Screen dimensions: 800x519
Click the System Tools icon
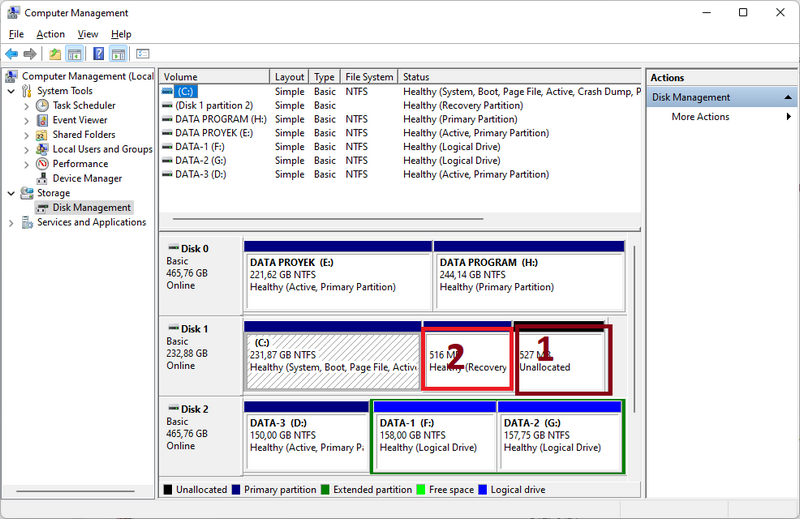tap(27, 91)
